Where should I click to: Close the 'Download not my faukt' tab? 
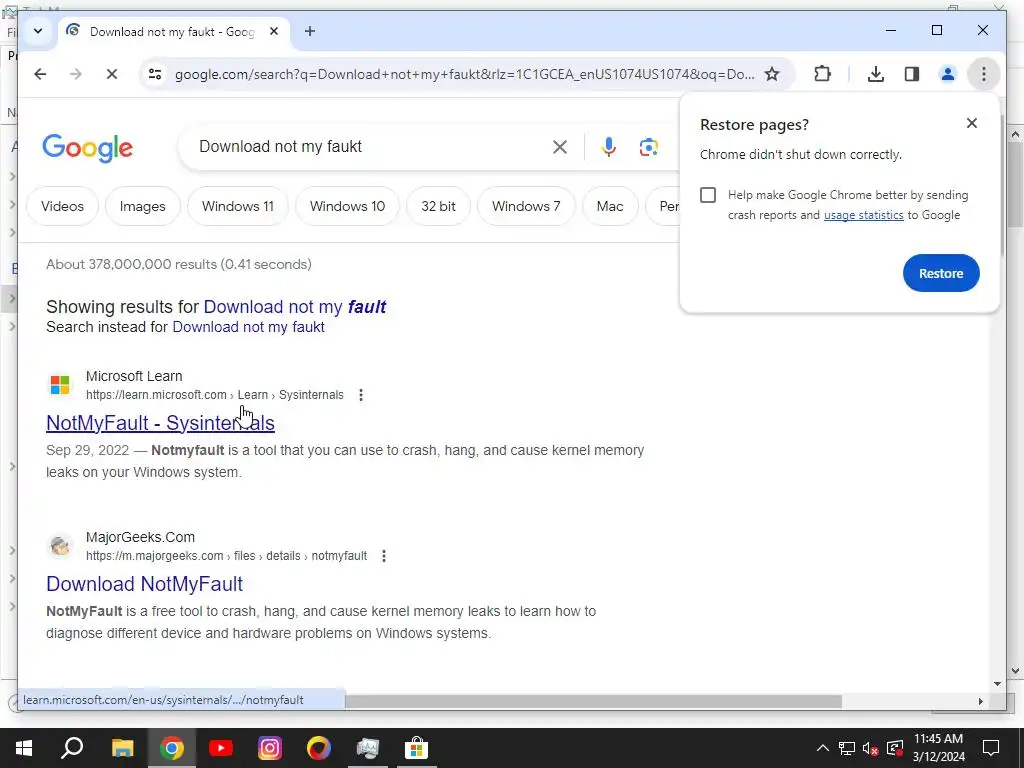[x=274, y=31]
